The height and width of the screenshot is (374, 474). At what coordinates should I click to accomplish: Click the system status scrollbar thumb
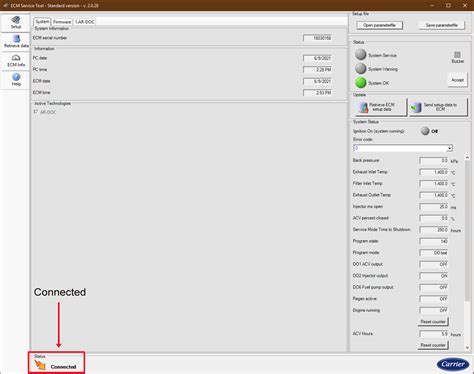[467, 230]
